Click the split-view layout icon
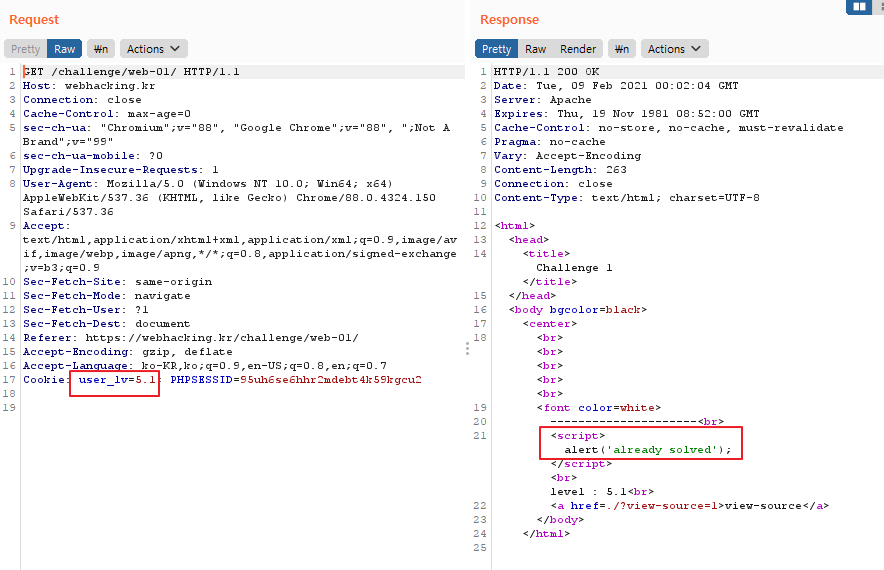884x570 pixels. point(859,7)
